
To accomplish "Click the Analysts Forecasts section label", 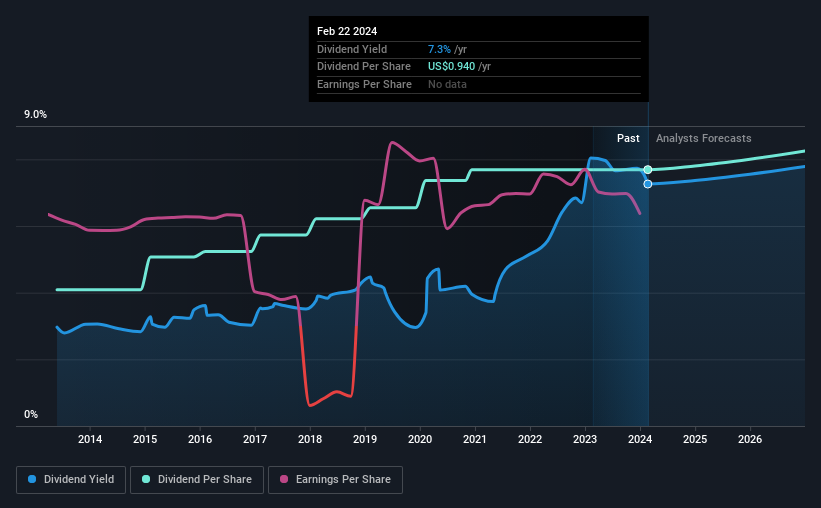I will pyautogui.click(x=703, y=139).
